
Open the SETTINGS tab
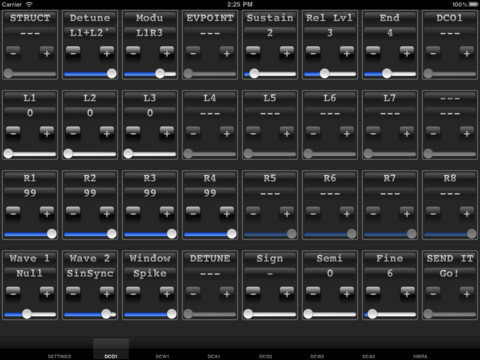(x=60, y=356)
